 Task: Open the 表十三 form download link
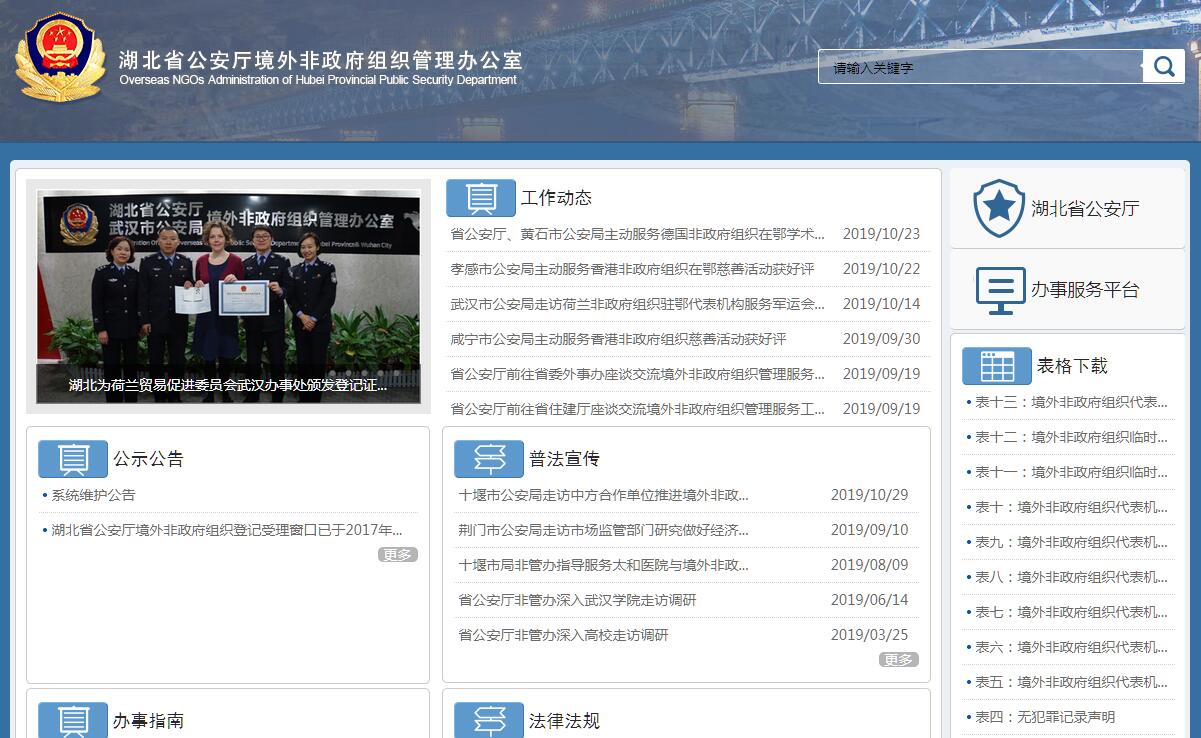(x=1070, y=402)
